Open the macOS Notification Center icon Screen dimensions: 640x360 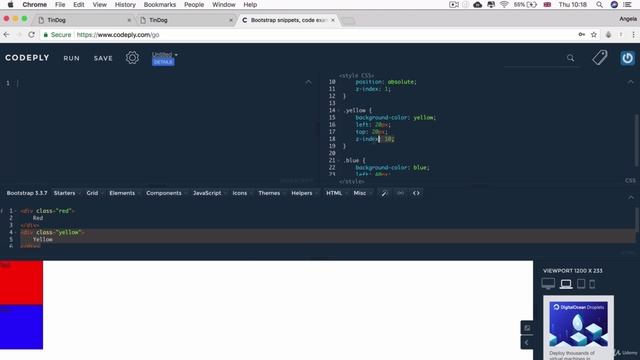point(627,4)
